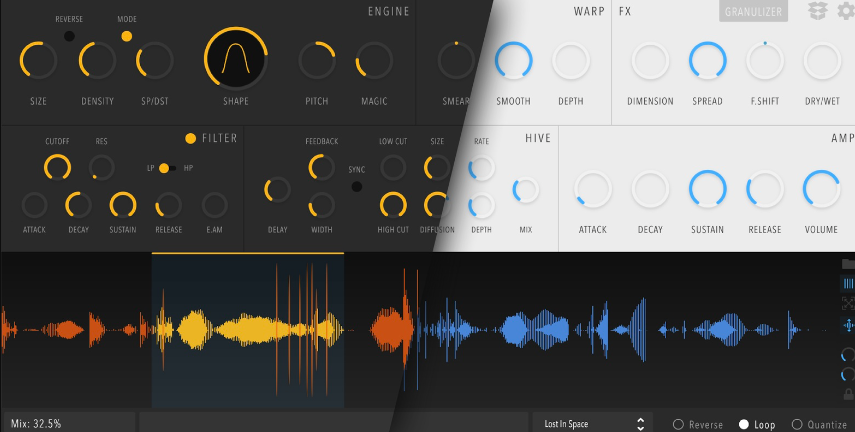This screenshot has height=432, width=855.
Task: Click the DRY/WET knob
Action: [x=822, y=60]
